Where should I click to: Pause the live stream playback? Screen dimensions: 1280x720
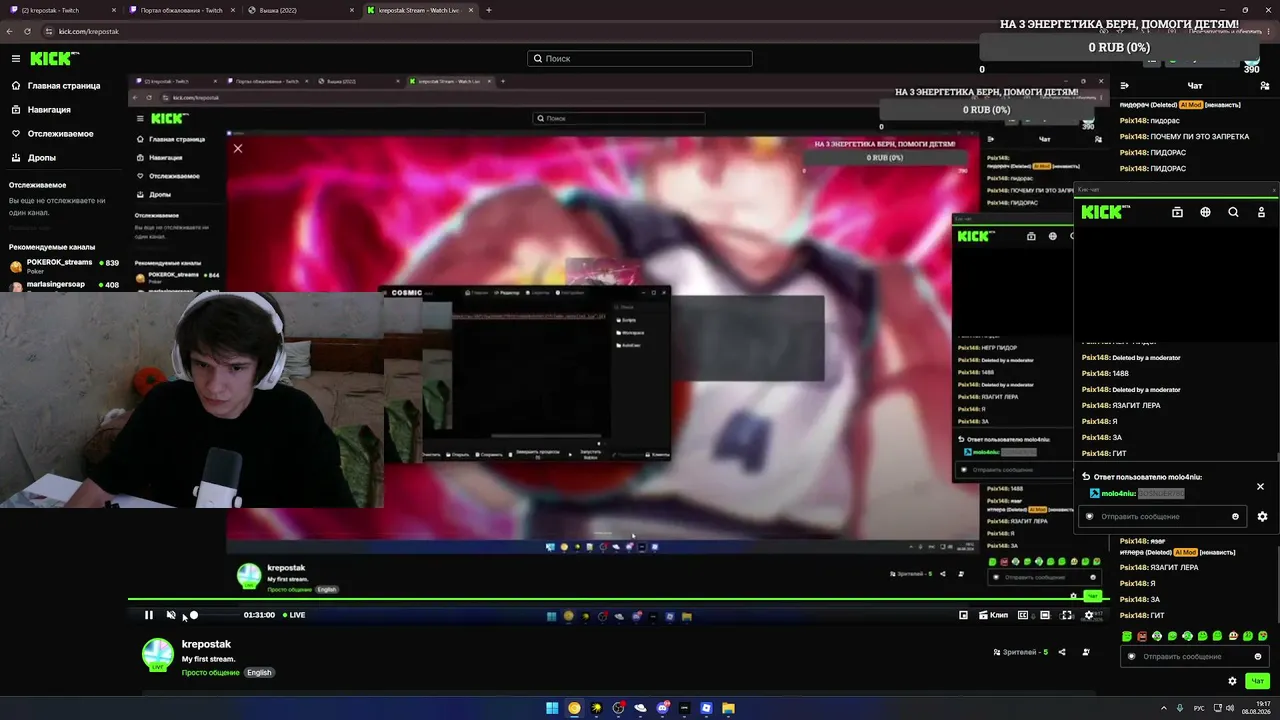tap(149, 615)
